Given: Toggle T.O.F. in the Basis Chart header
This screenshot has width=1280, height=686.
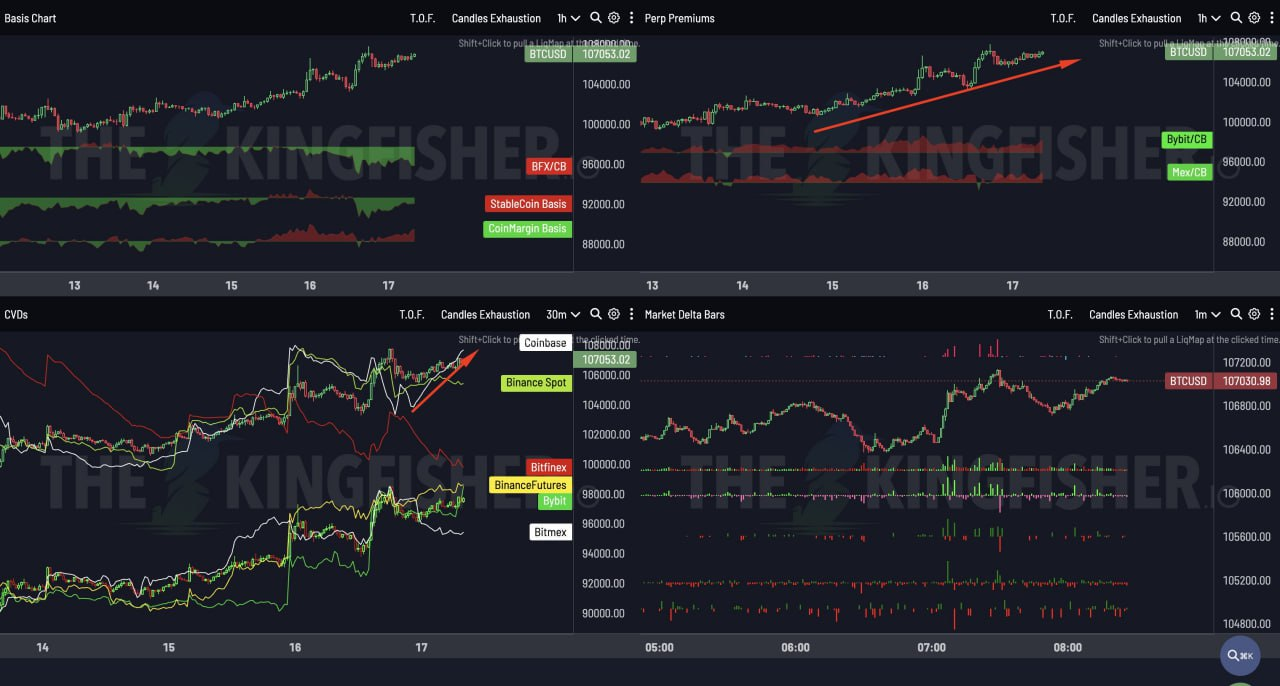Looking at the screenshot, I should [x=423, y=18].
